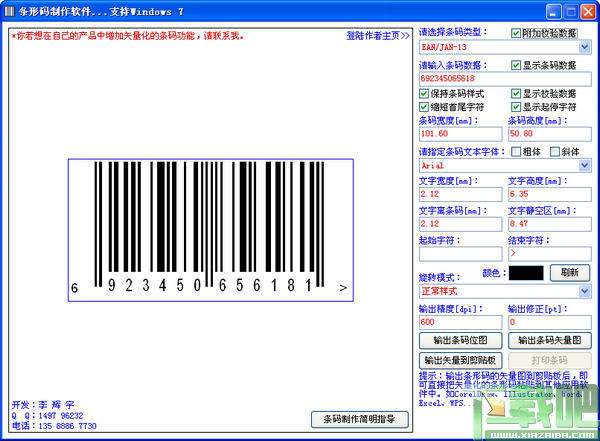
Task: Click the text width field under 文字宽度
Action: coord(461,194)
